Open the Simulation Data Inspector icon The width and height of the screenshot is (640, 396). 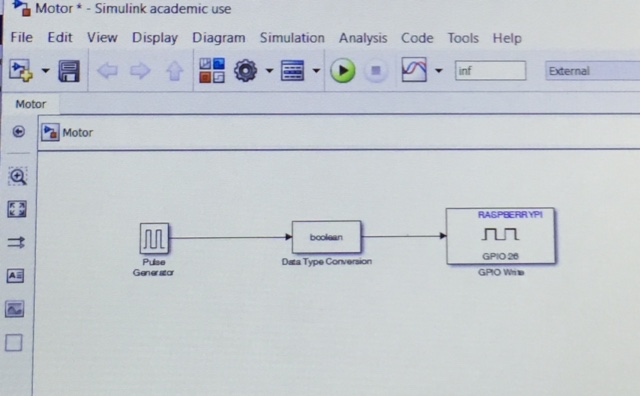pos(414,70)
